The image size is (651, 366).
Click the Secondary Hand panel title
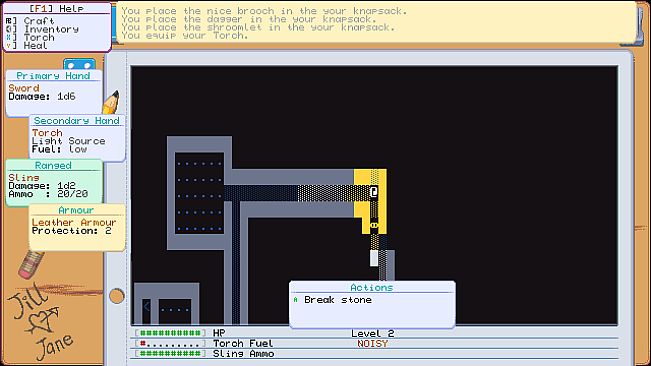(x=77, y=120)
